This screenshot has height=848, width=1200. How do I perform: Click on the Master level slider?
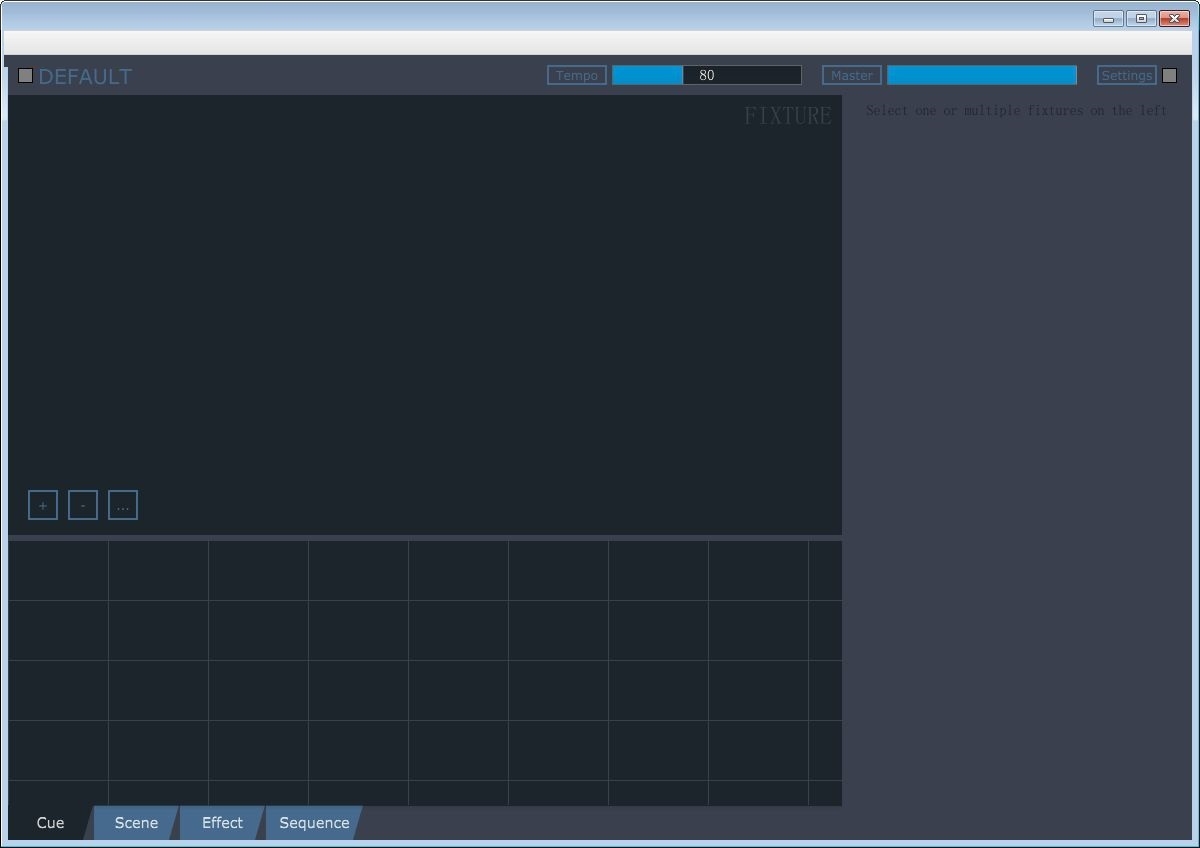coord(982,75)
